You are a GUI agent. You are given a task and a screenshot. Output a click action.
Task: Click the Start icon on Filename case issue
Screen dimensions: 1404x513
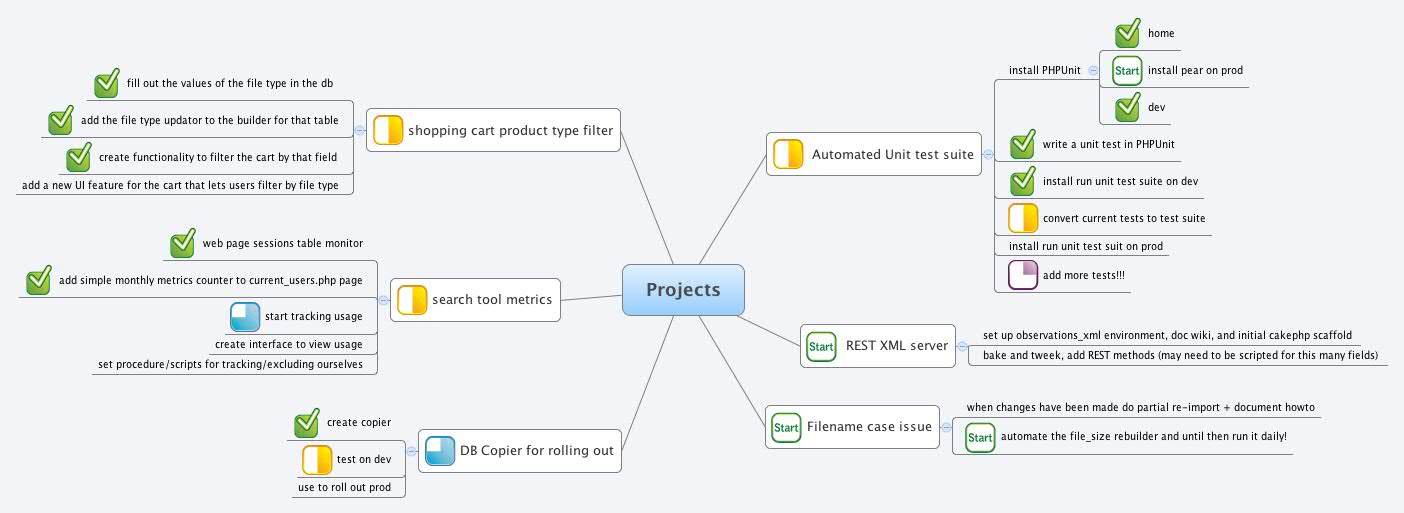786,427
